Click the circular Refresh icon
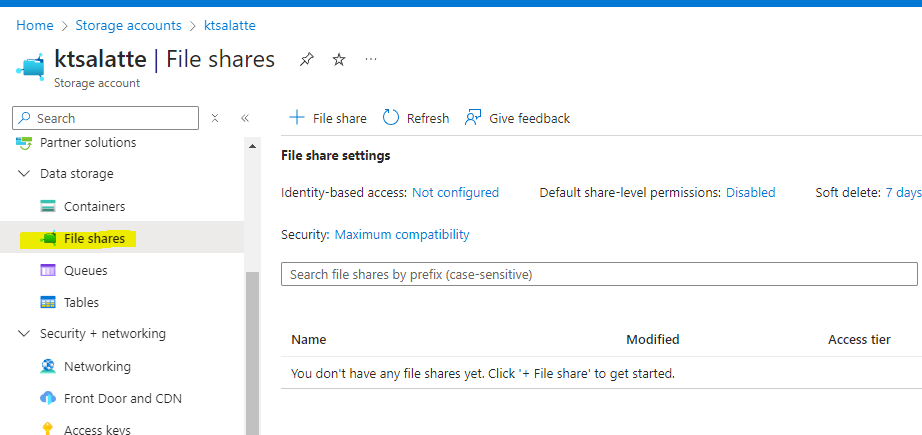Screen dimensions: 922x435 click(x=391, y=118)
